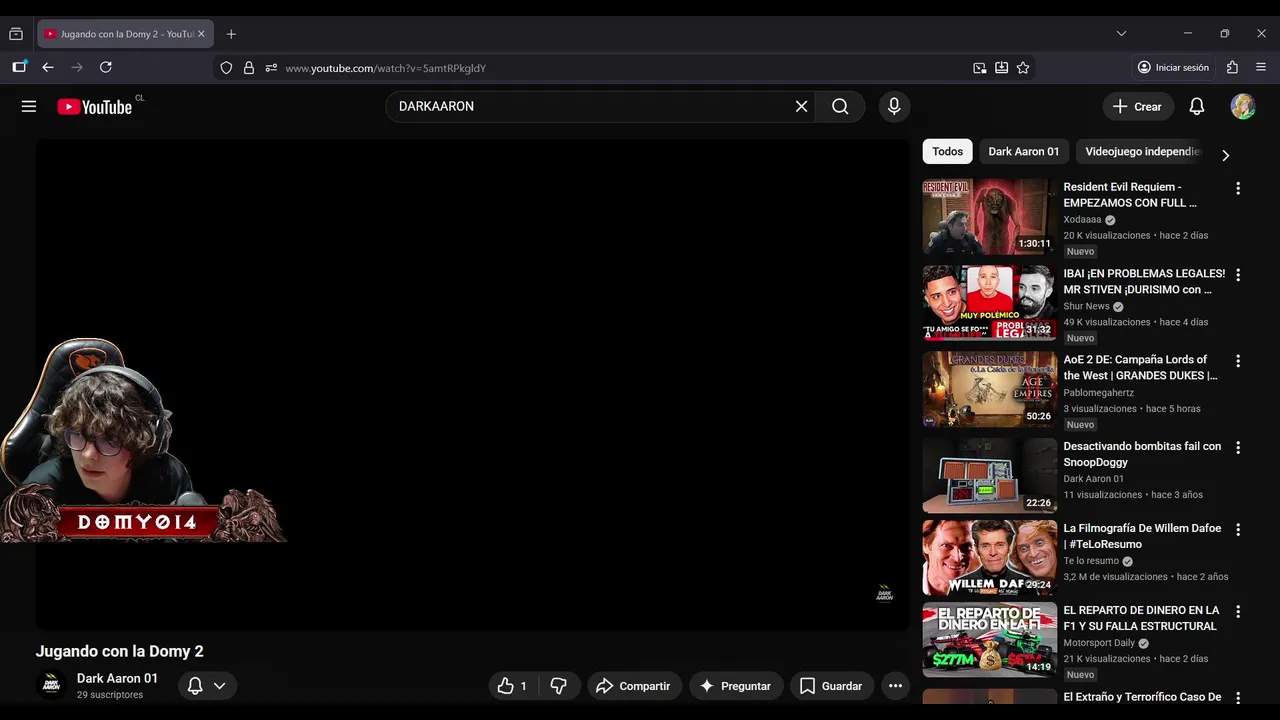The height and width of the screenshot is (720, 1280).
Task: Open video title La Filmografía De Willem Dafoe
Action: click(1142, 536)
